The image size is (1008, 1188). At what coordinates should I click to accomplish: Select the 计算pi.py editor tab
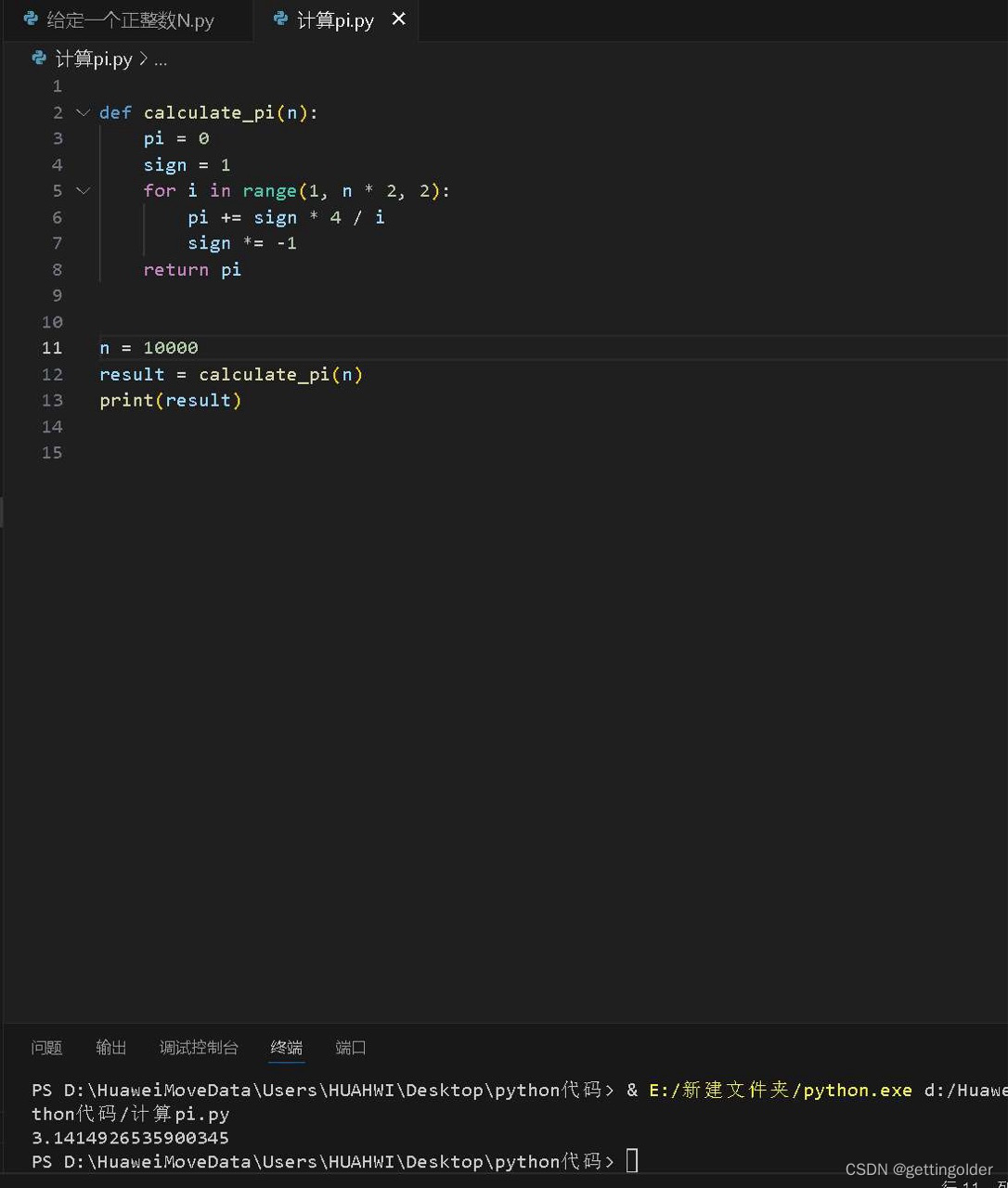(335, 20)
